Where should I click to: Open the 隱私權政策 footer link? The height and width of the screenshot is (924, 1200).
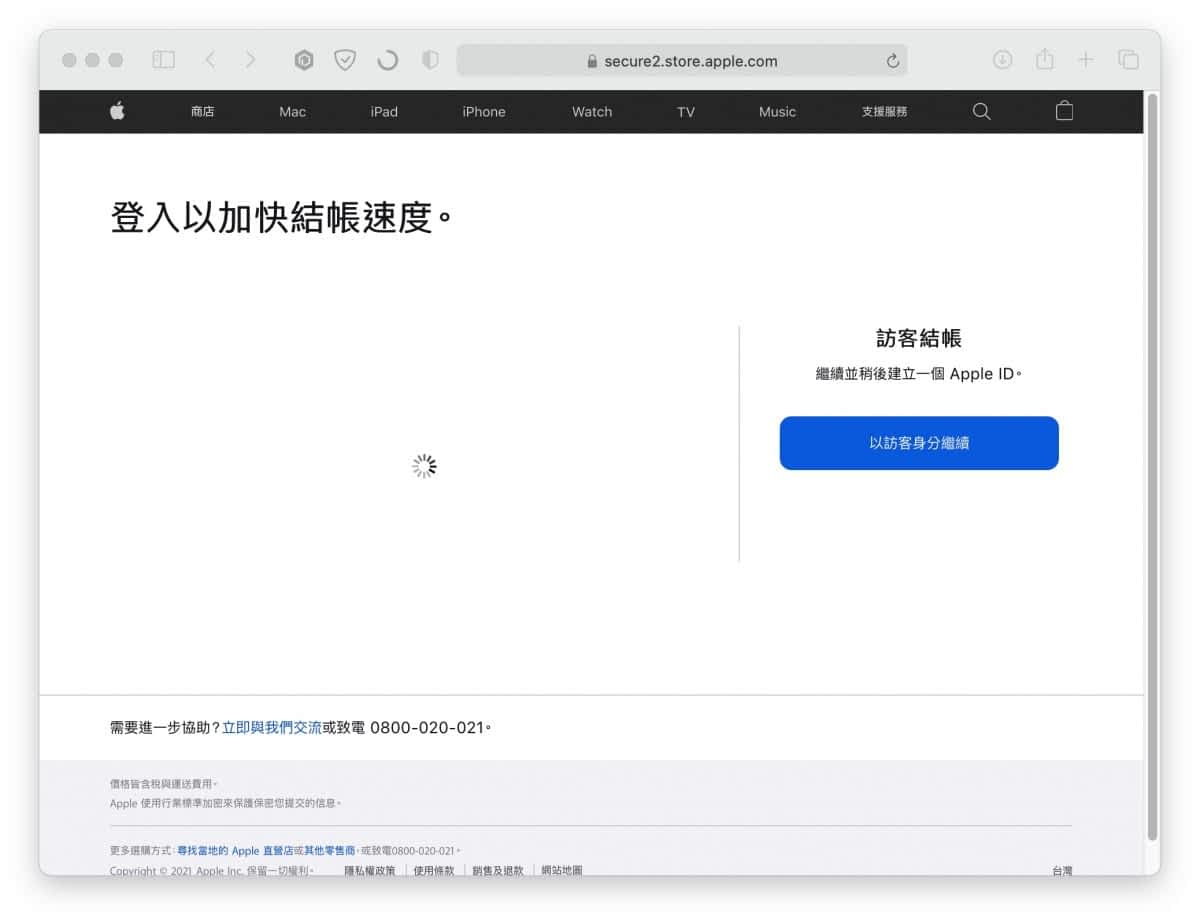369,870
